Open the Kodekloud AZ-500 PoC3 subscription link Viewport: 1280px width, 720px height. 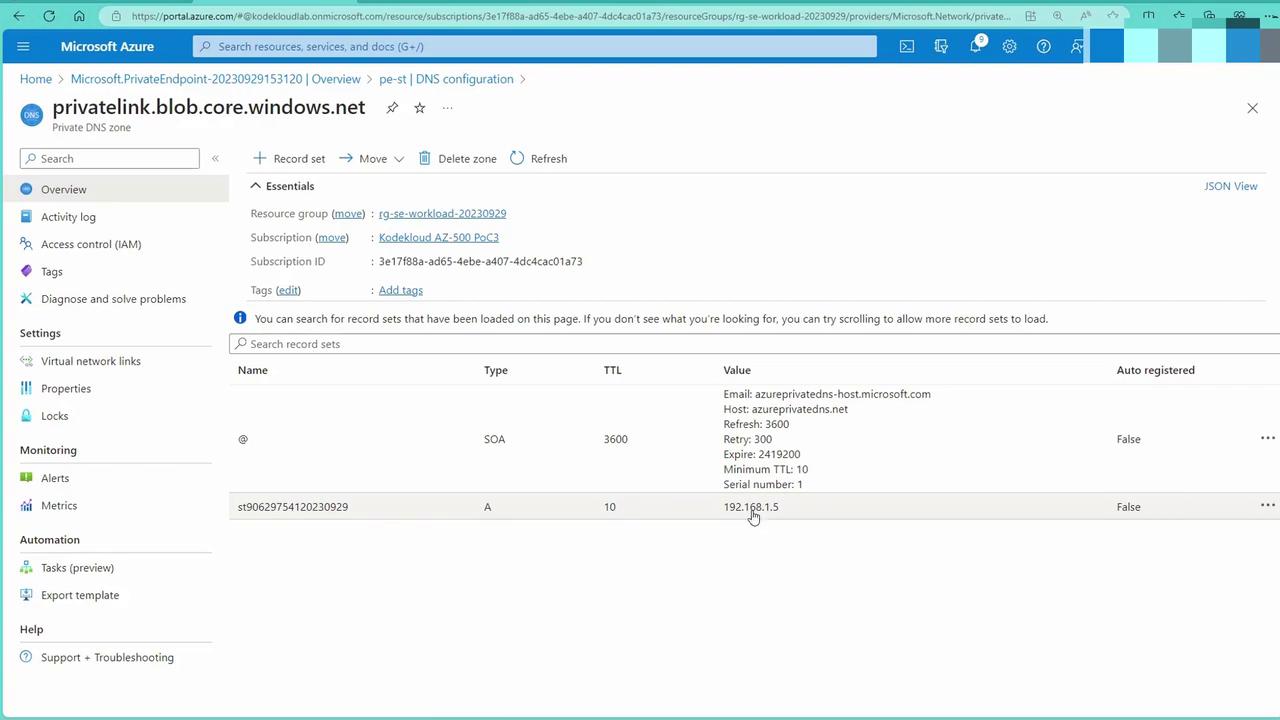point(439,237)
